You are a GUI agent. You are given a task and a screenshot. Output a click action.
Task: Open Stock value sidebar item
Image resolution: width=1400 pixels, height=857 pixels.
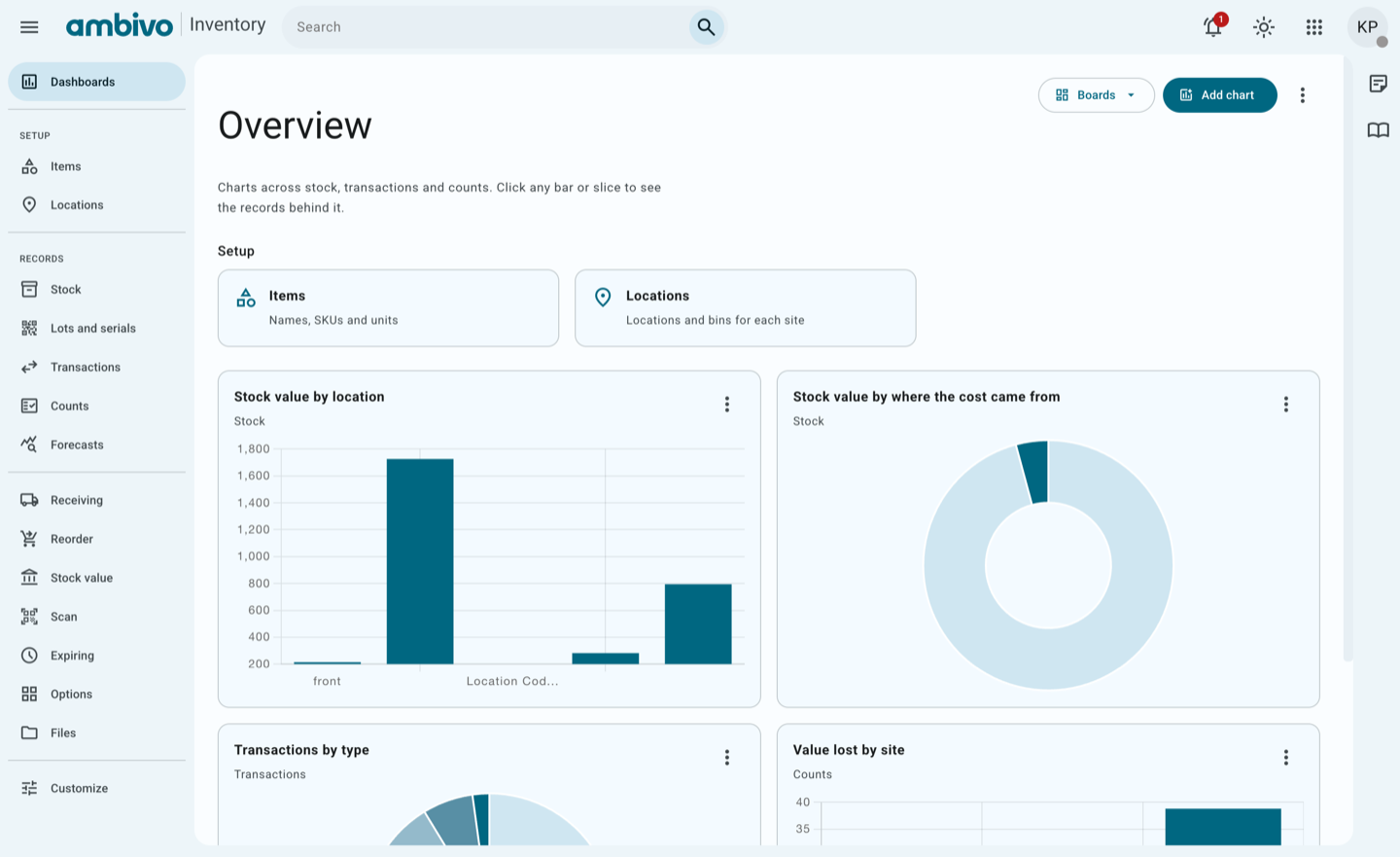tap(96, 578)
